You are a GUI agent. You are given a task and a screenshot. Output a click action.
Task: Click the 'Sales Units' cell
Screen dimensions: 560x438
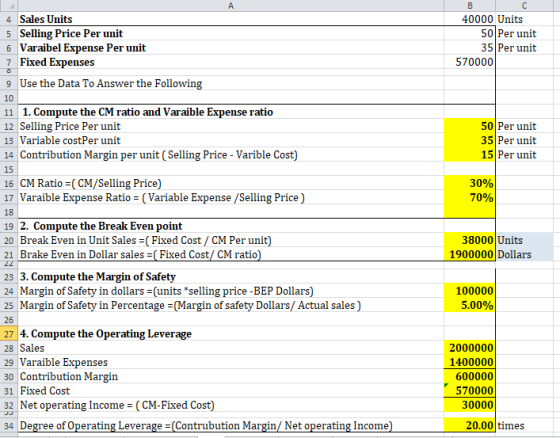click(x=231, y=19)
